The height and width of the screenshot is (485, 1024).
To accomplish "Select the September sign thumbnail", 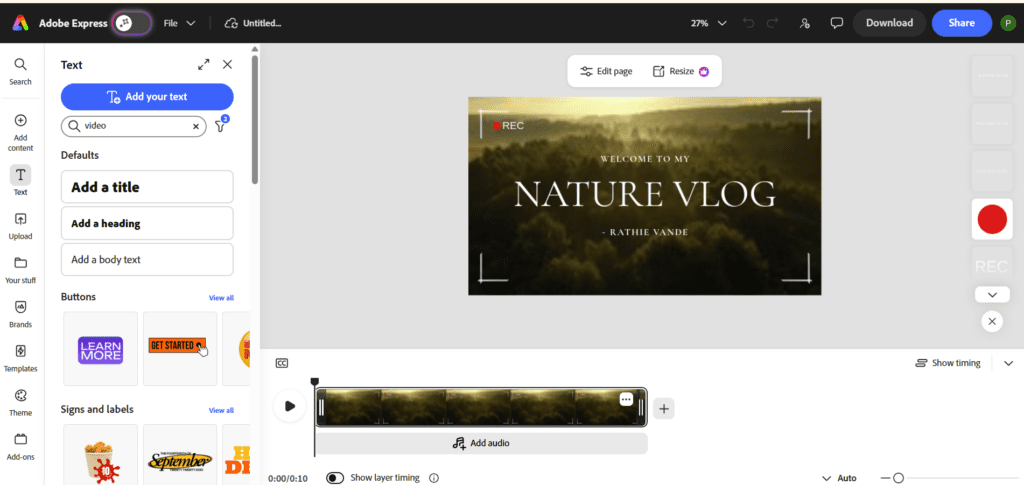I will point(180,454).
